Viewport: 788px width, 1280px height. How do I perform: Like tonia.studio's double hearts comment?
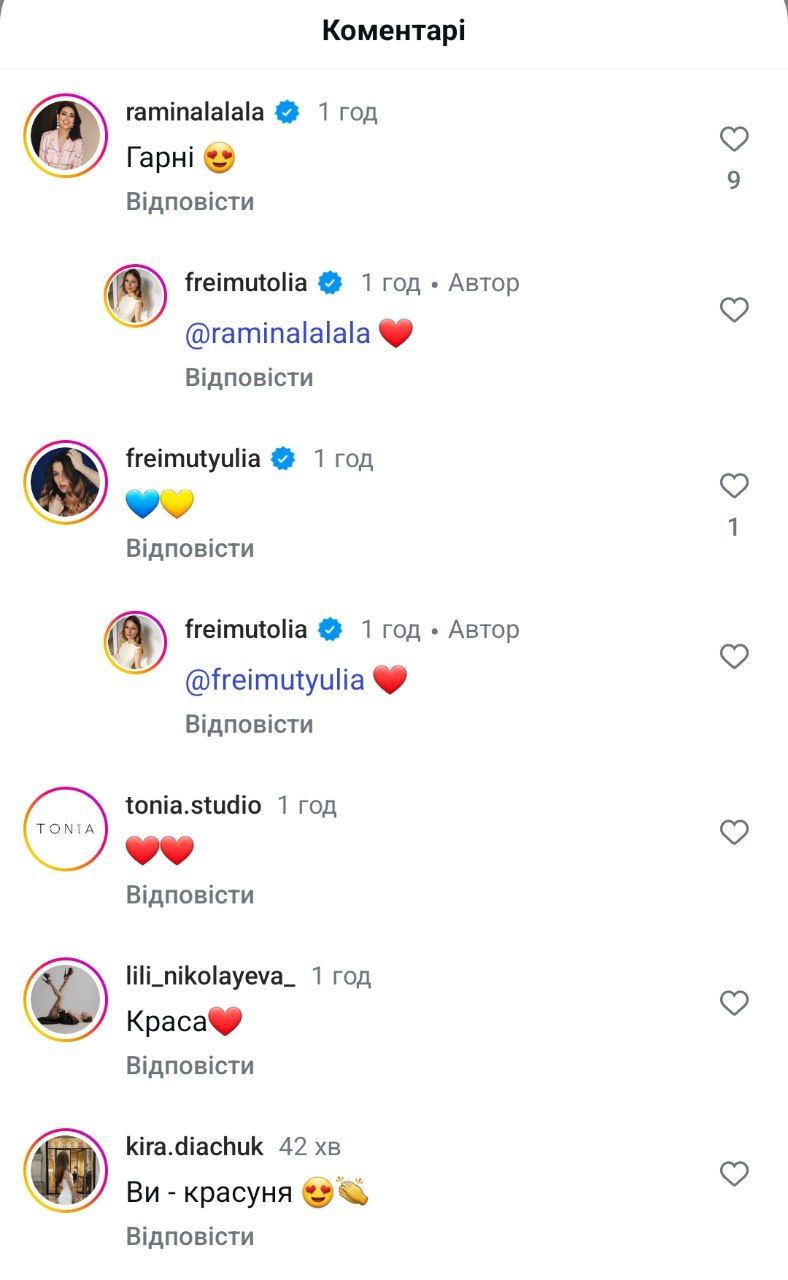(734, 832)
